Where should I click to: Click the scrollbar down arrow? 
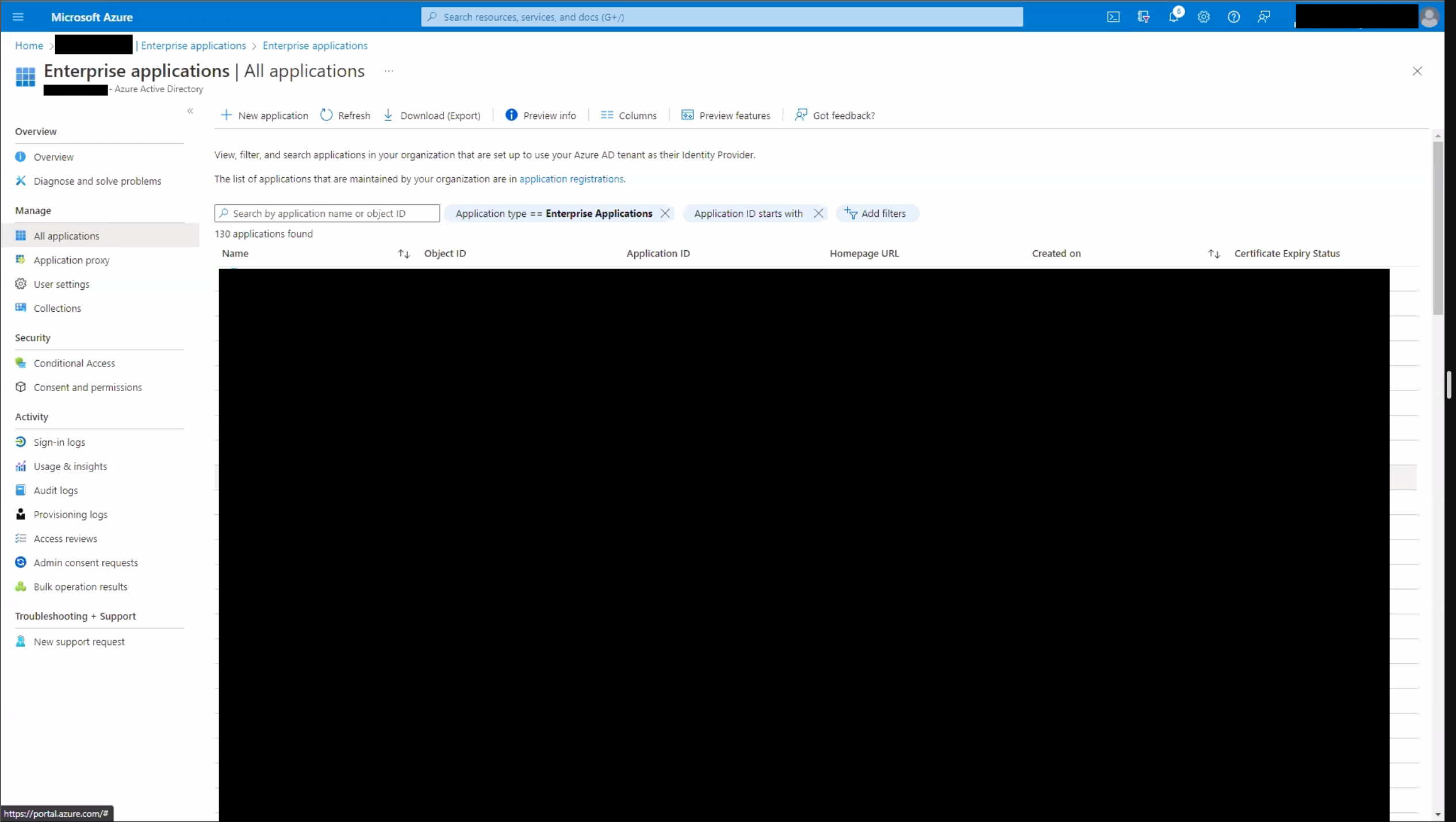1438,815
